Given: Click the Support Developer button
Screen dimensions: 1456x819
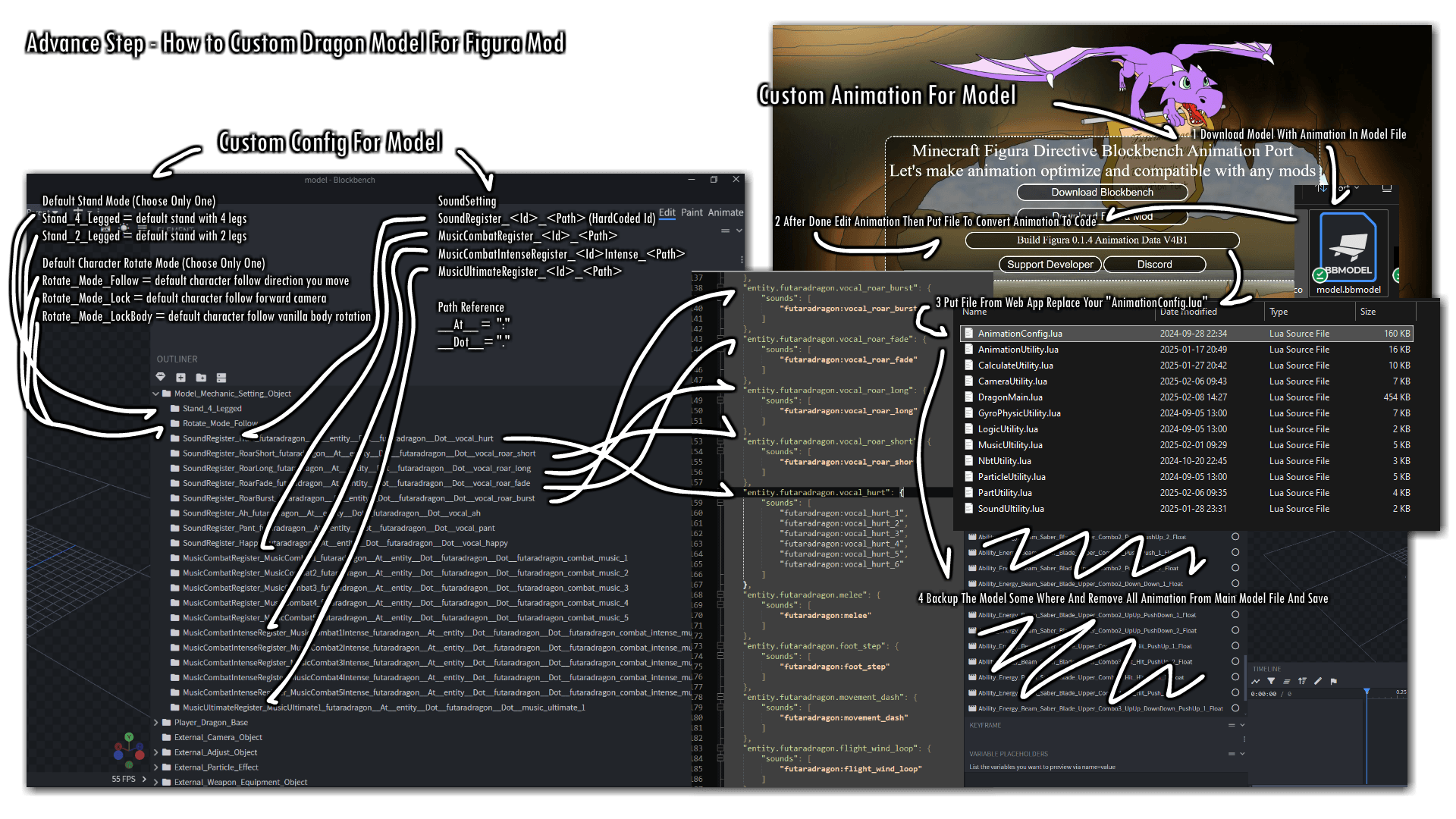Looking at the screenshot, I should 1050,265.
